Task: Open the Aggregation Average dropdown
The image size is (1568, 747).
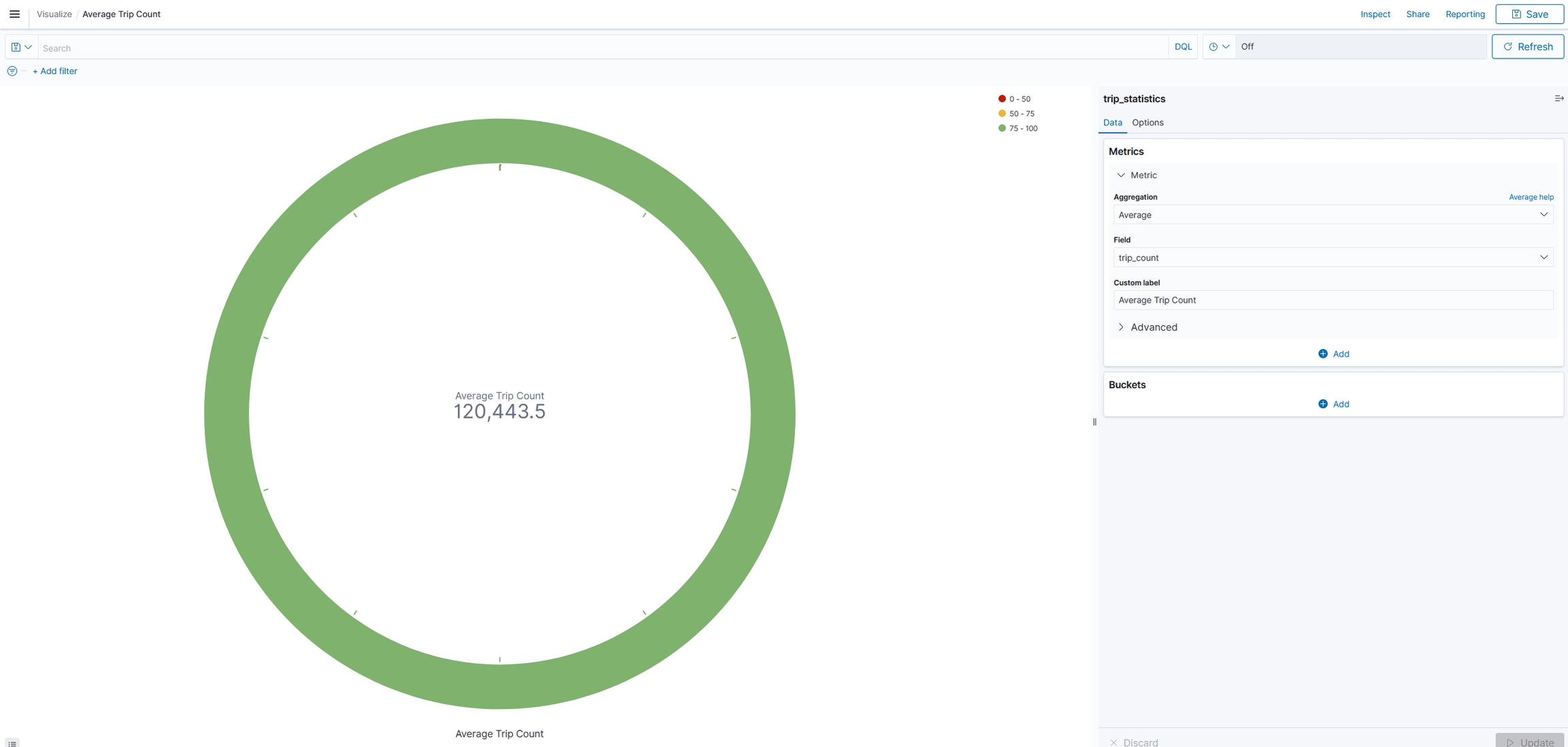Action: [1333, 214]
